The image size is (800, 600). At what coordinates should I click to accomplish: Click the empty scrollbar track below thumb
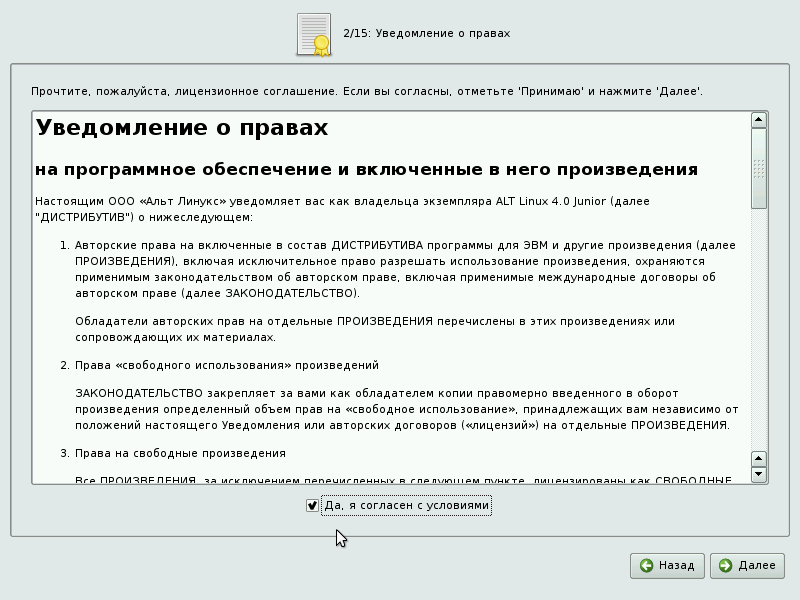coord(759,330)
